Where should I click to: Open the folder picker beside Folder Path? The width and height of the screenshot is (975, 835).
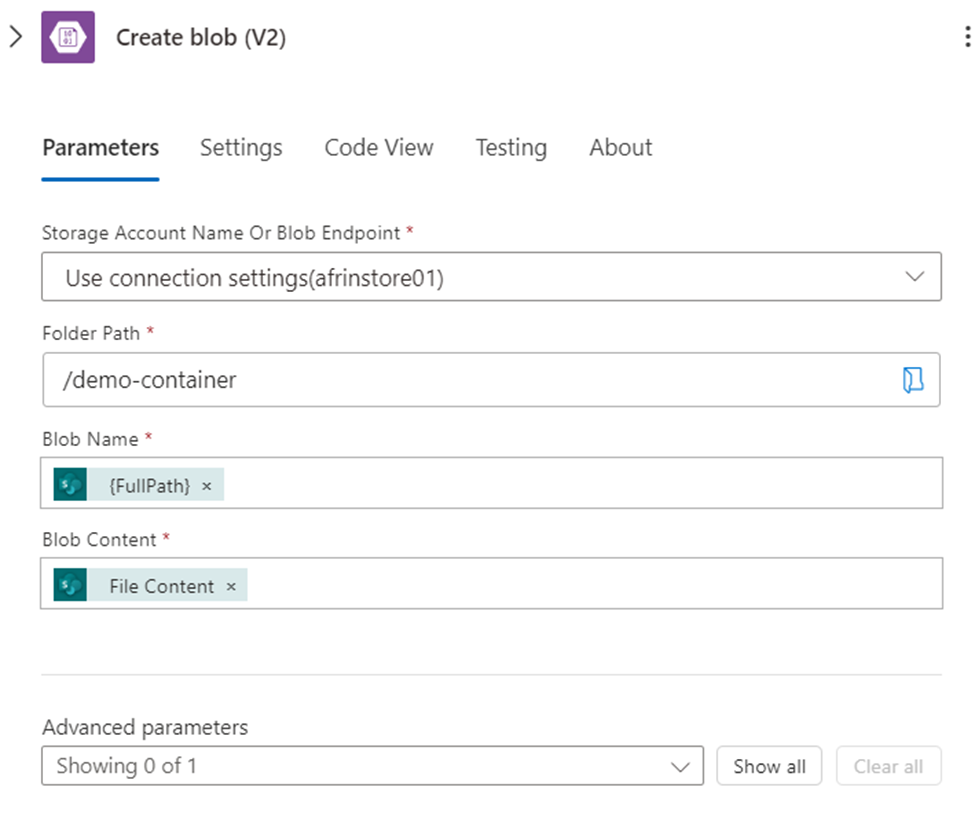coord(913,380)
